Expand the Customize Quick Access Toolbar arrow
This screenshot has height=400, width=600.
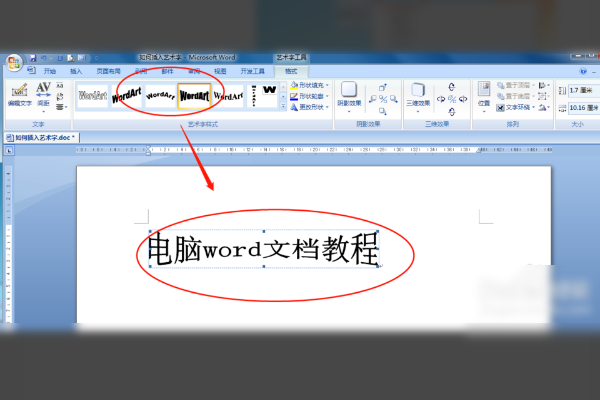(96, 58)
